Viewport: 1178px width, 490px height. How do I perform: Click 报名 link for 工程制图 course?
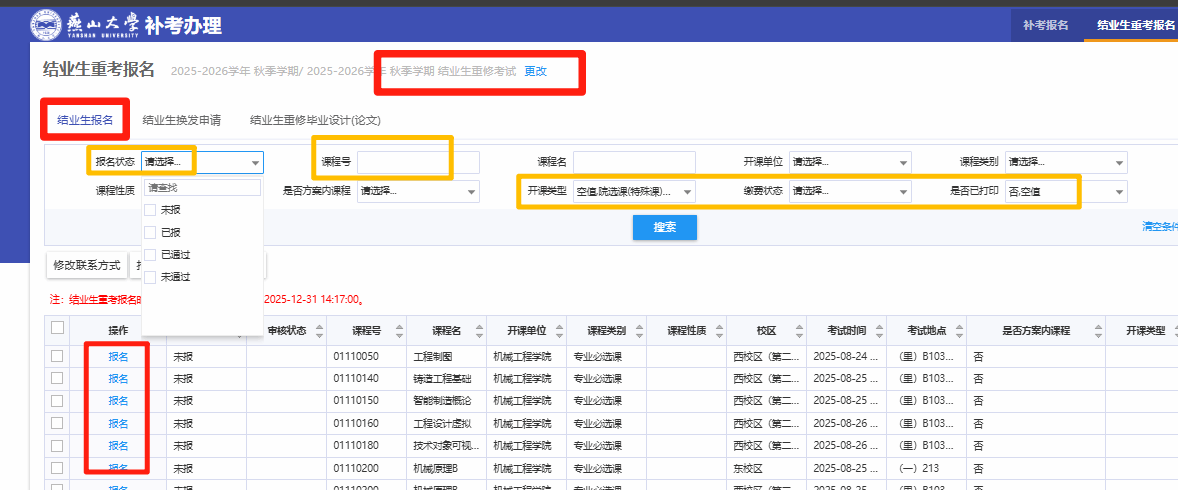pos(118,356)
